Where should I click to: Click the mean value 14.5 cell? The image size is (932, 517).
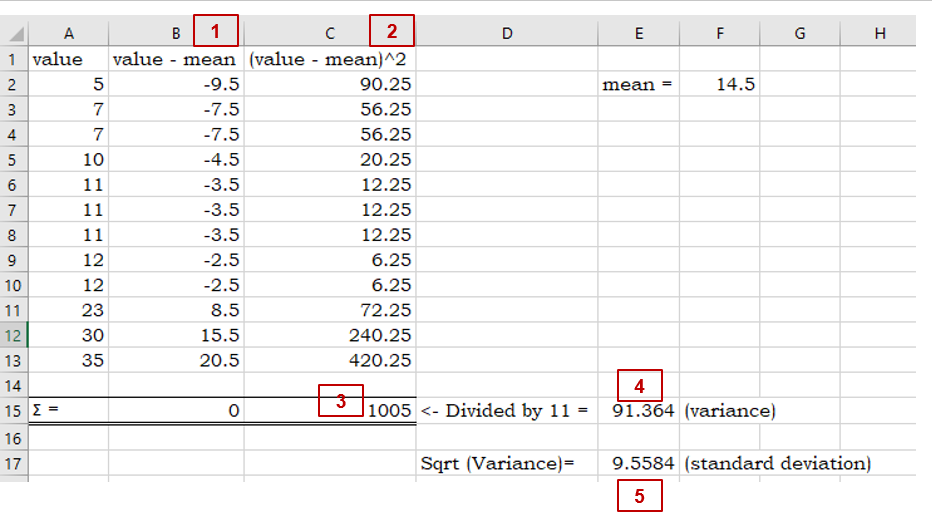(x=719, y=85)
